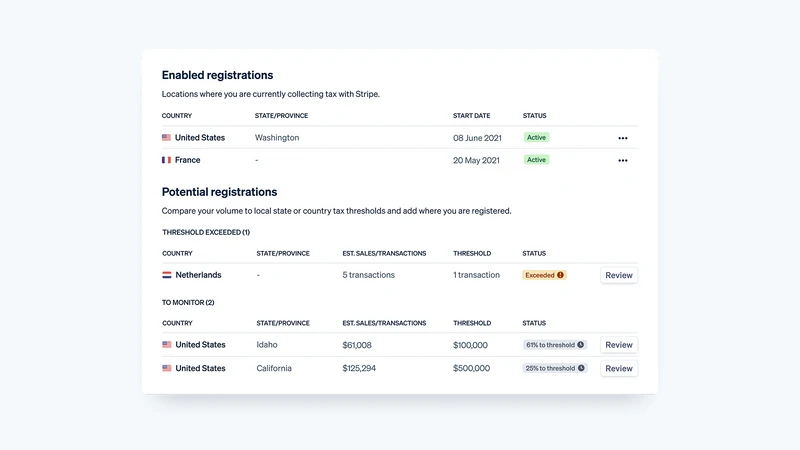Click the US flag in Washington row
Viewport: 800px width, 450px height.
(x=166, y=137)
